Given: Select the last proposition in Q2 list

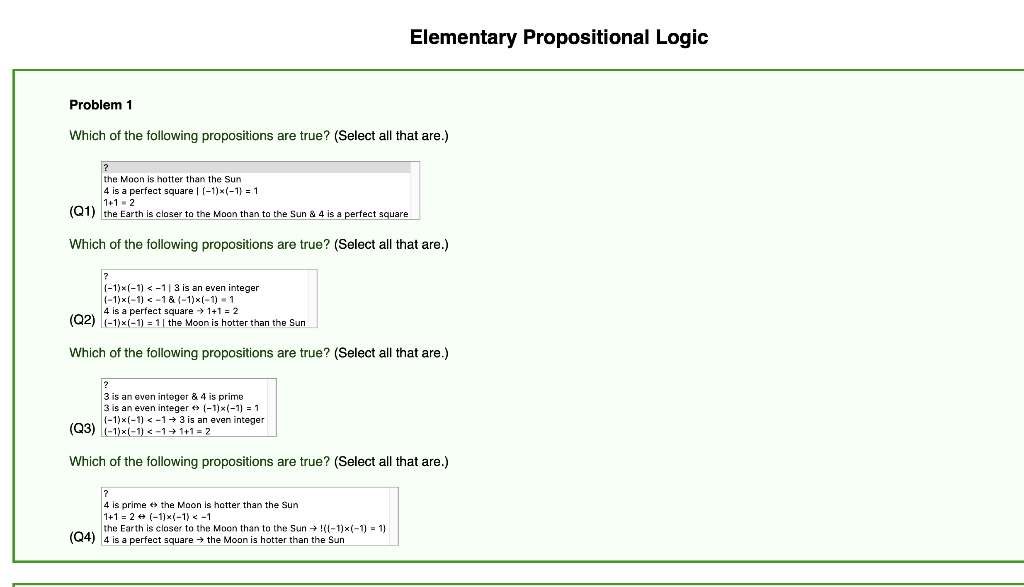Looking at the screenshot, I should coord(204,322).
